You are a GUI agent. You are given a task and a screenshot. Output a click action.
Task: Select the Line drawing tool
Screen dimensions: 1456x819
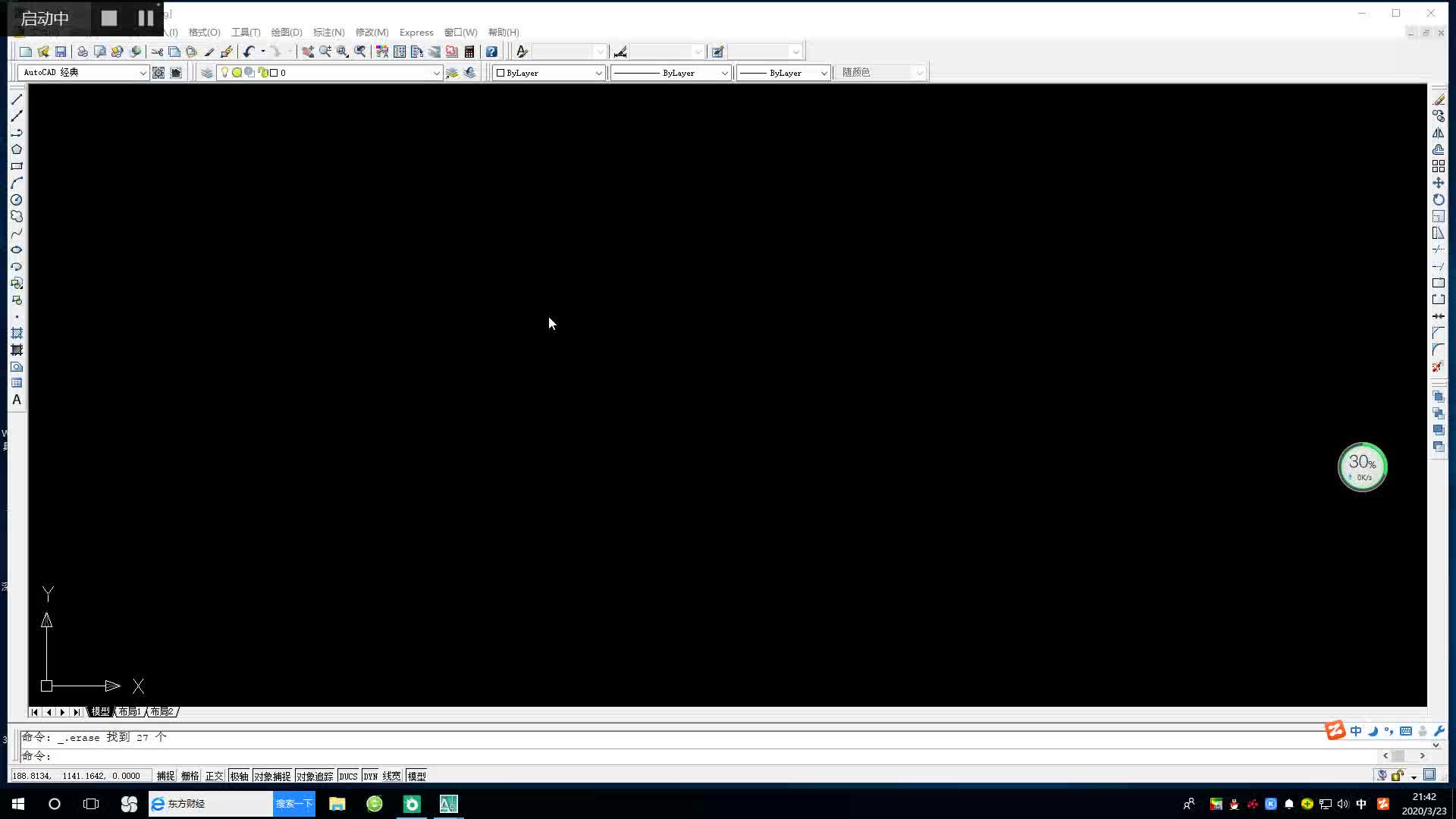point(17,99)
